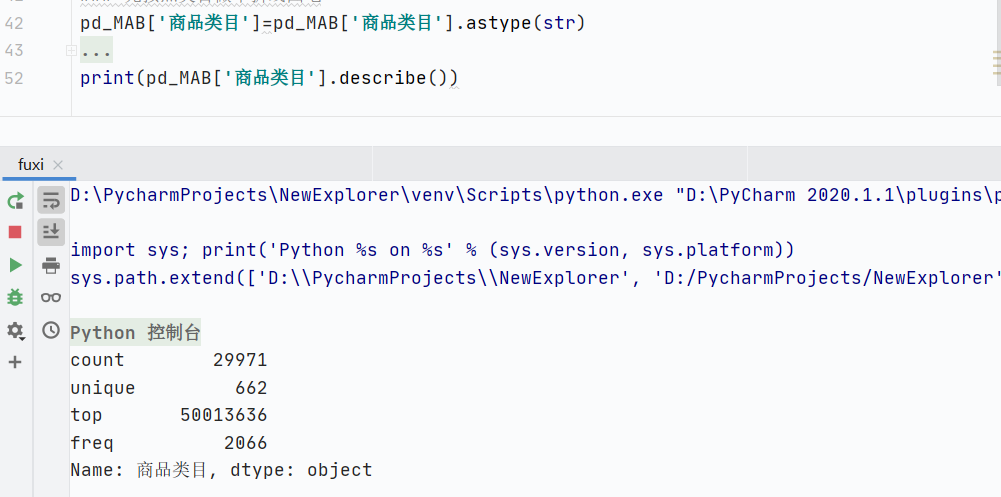This screenshot has height=497, width=1001.
Task: Close the fuxi console tab
Action: pos(58,165)
